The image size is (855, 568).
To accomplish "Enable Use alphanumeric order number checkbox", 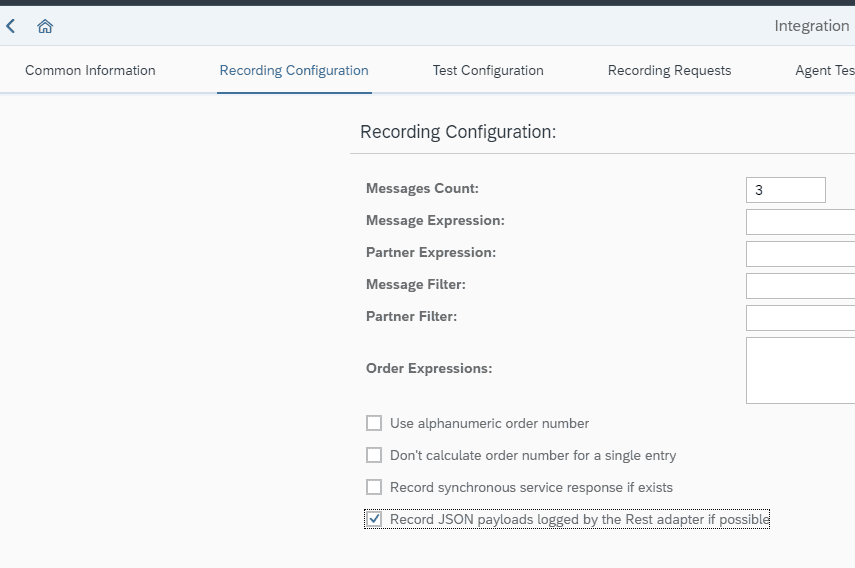I will coord(374,423).
